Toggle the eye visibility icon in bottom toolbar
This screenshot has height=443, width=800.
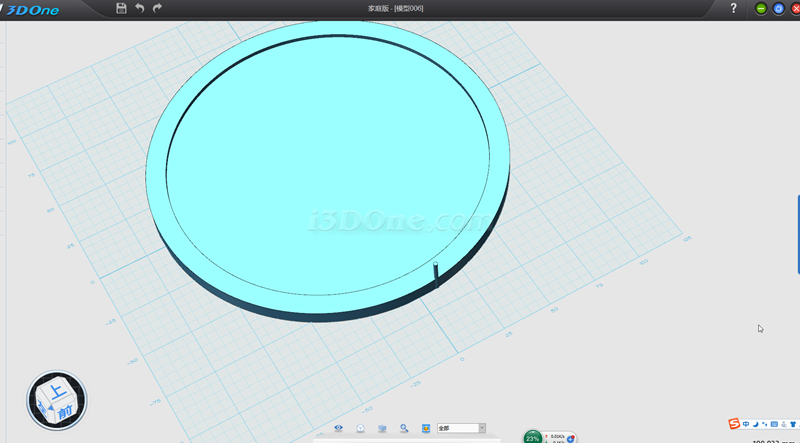(x=338, y=428)
